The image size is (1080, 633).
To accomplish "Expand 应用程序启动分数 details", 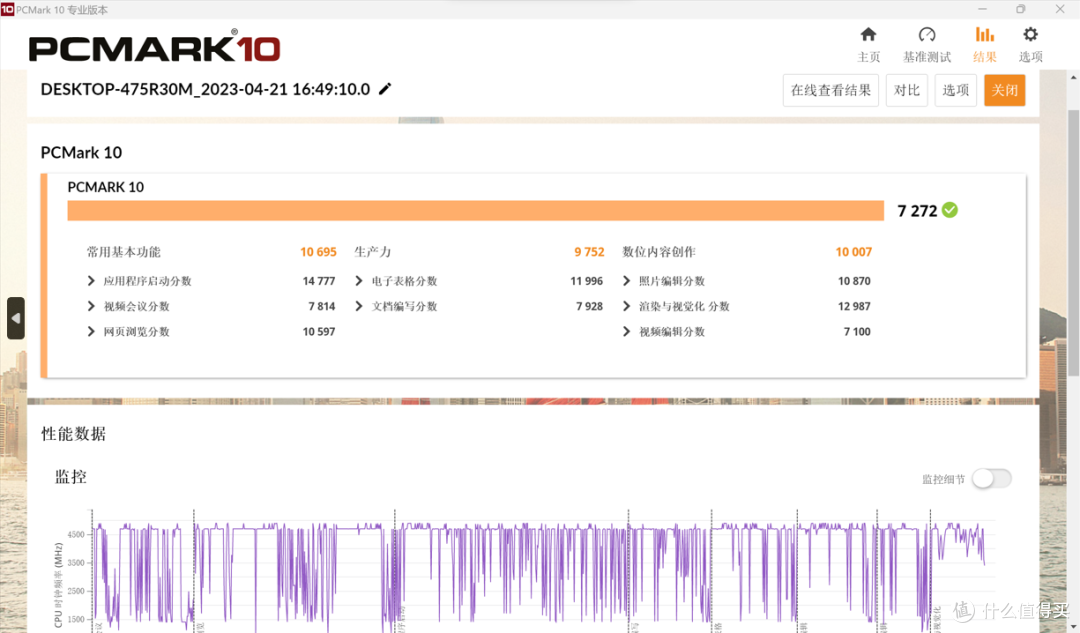I will pyautogui.click(x=91, y=281).
